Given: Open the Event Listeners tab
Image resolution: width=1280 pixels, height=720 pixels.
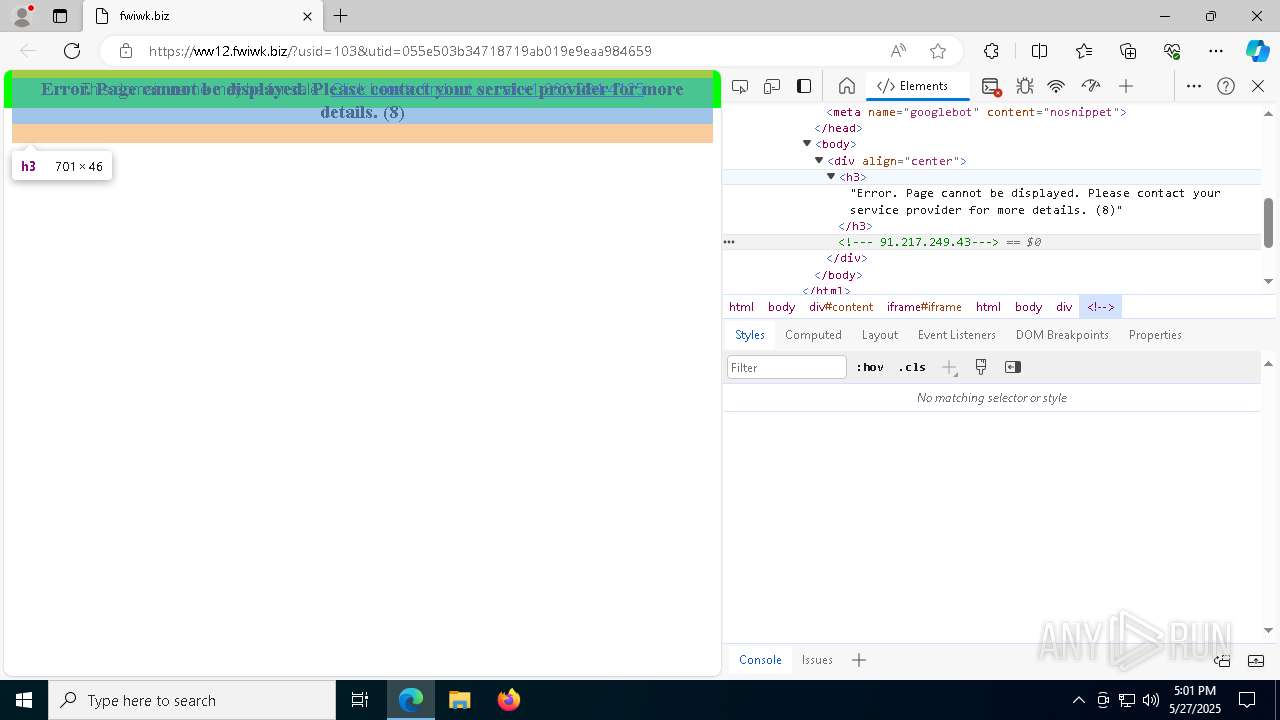Looking at the screenshot, I should click(956, 335).
